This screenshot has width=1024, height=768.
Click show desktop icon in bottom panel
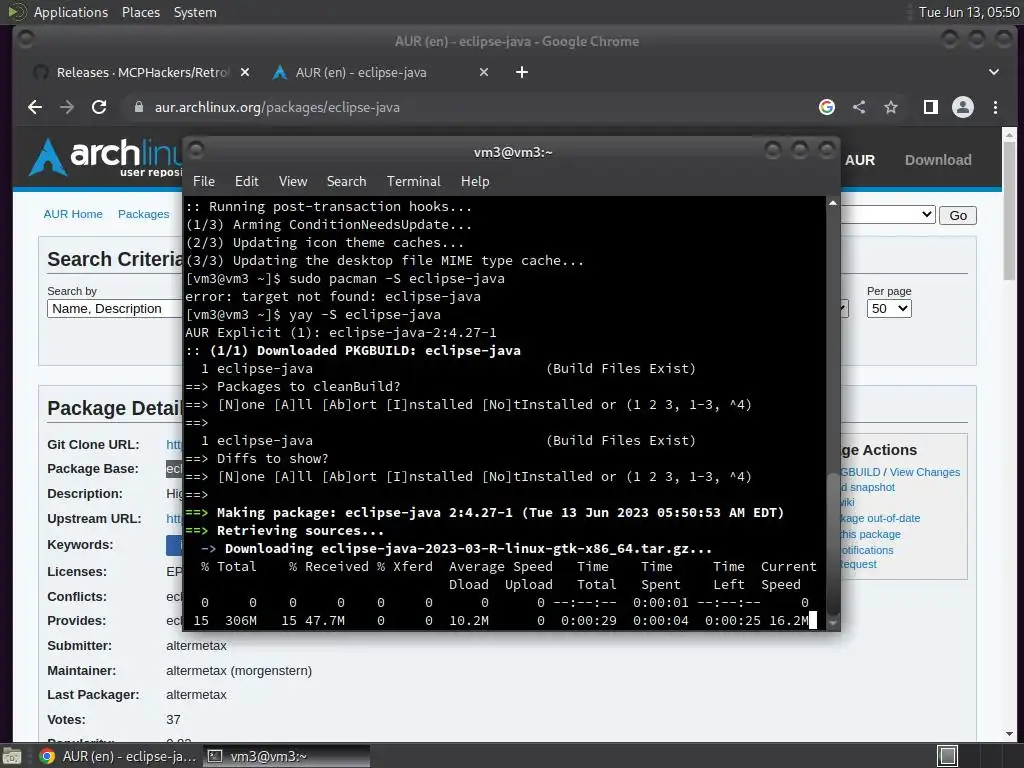13,756
